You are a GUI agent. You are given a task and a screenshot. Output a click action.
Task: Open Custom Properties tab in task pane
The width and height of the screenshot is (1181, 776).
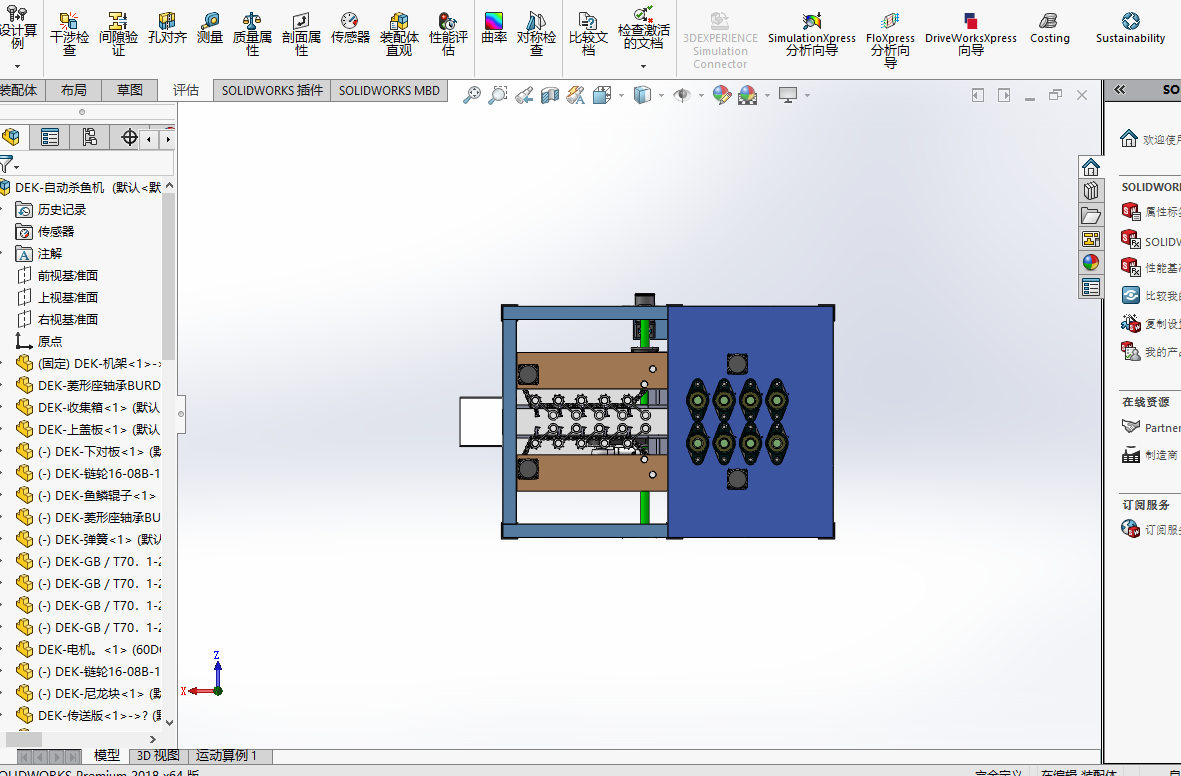pos(1091,287)
